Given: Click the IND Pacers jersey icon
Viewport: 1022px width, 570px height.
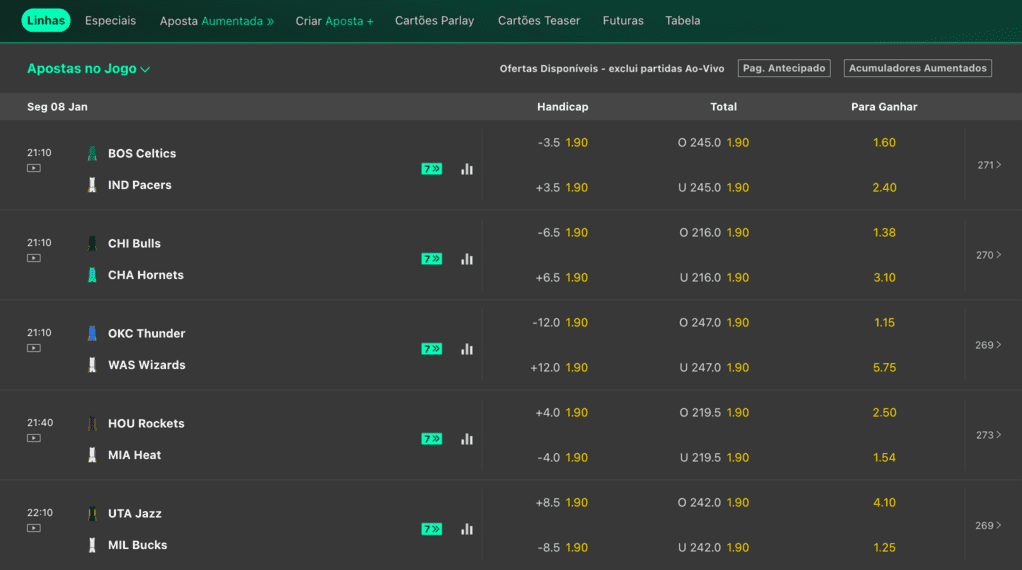Looking at the screenshot, I should tap(92, 185).
